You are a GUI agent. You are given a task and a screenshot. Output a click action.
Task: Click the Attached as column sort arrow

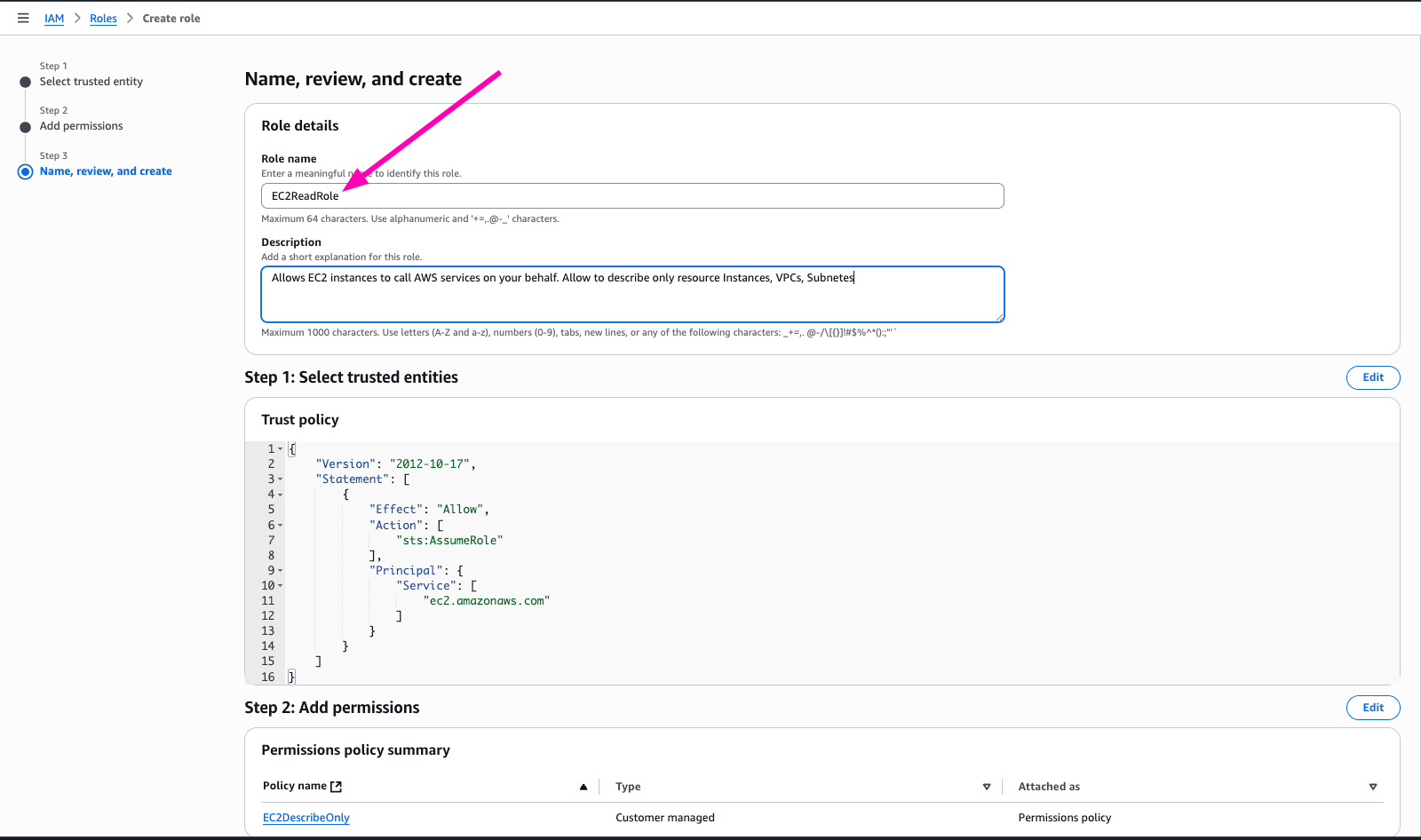[1372, 787]
